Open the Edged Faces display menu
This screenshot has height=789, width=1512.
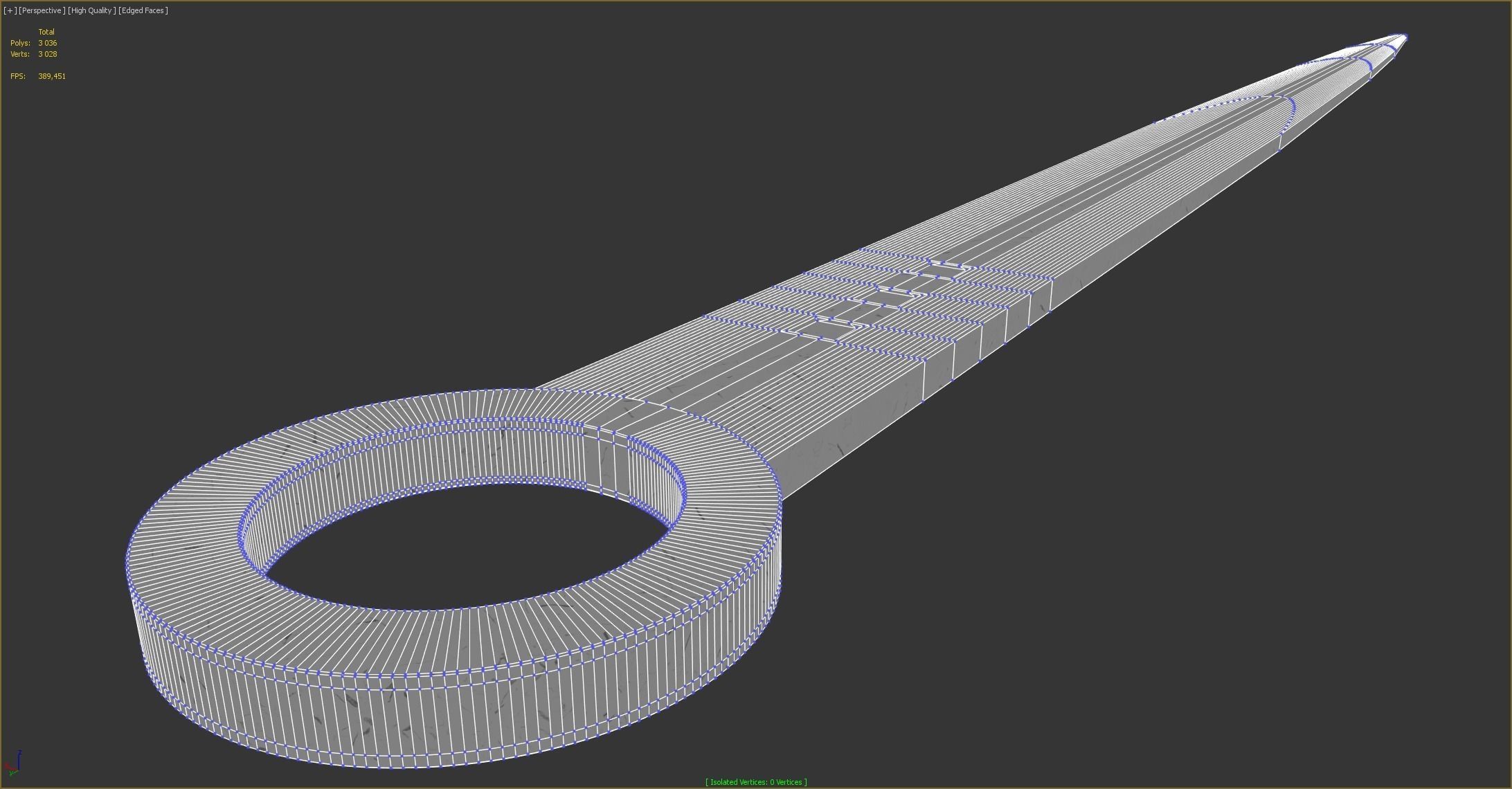click(x=143, y=10)
